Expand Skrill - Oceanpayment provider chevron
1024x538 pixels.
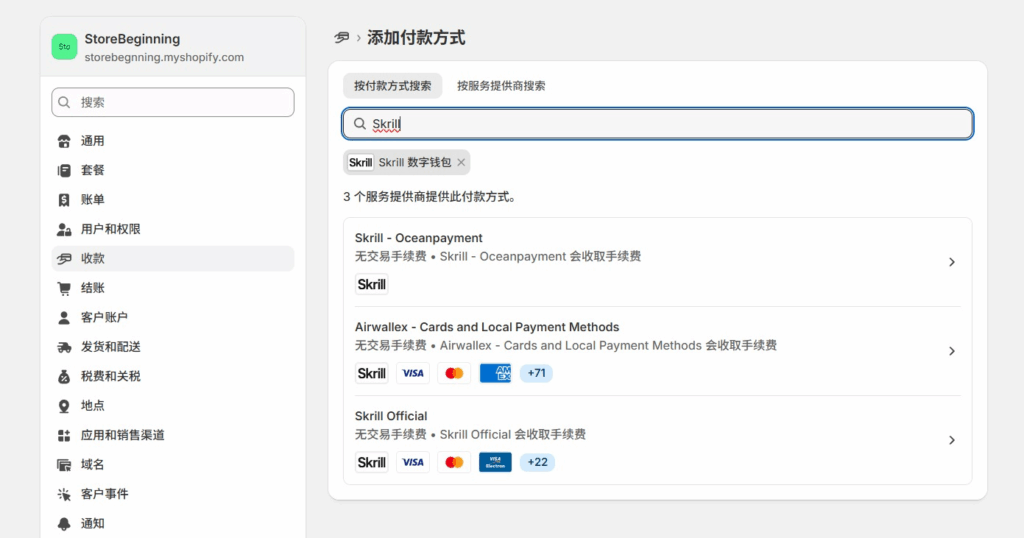pos(951,262)
